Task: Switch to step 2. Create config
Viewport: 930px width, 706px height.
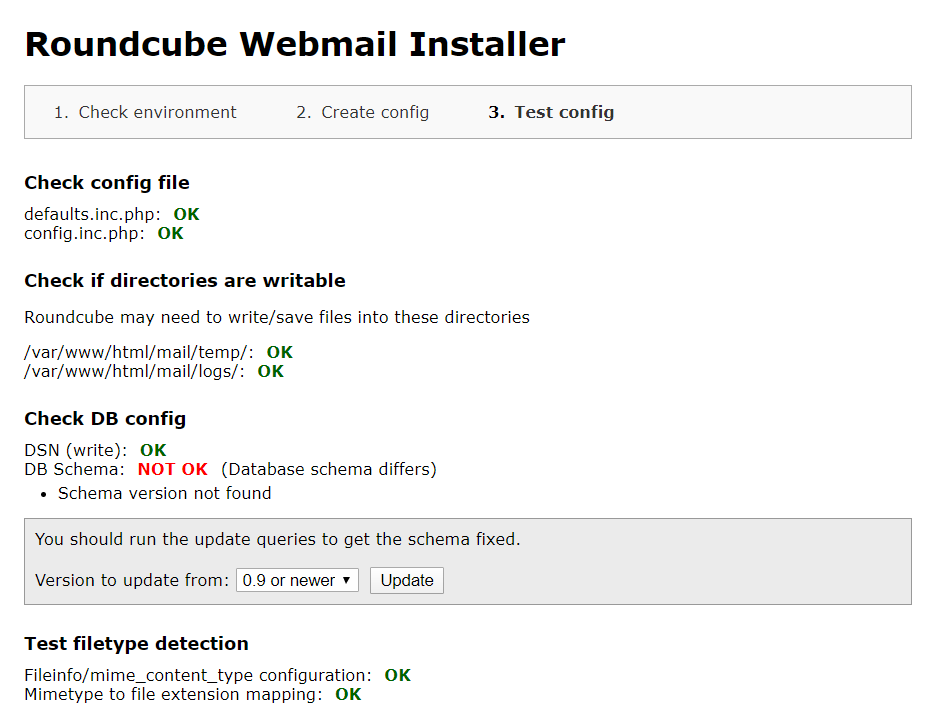Action: 362,112
